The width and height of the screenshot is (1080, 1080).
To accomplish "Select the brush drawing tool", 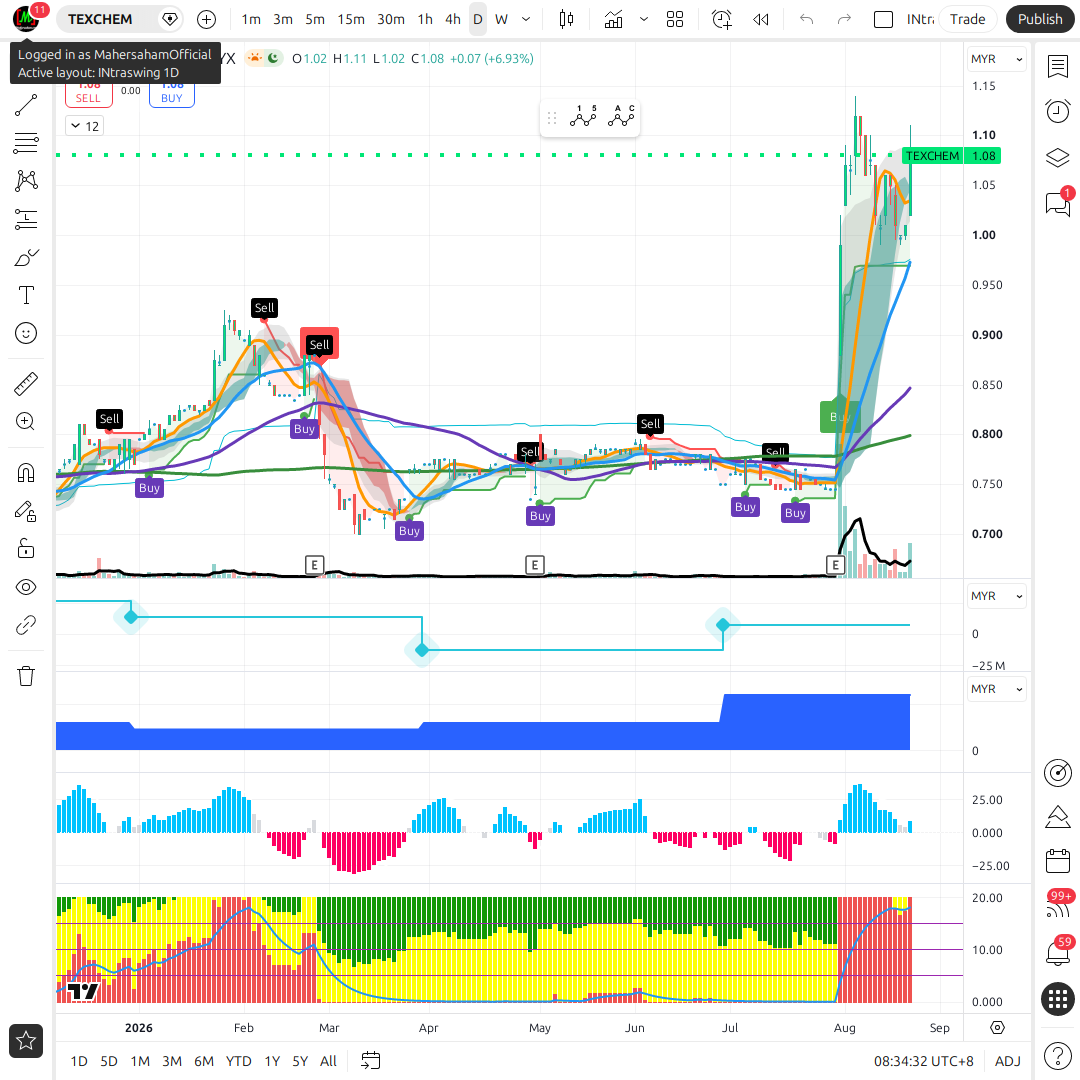I will (26, 258).
